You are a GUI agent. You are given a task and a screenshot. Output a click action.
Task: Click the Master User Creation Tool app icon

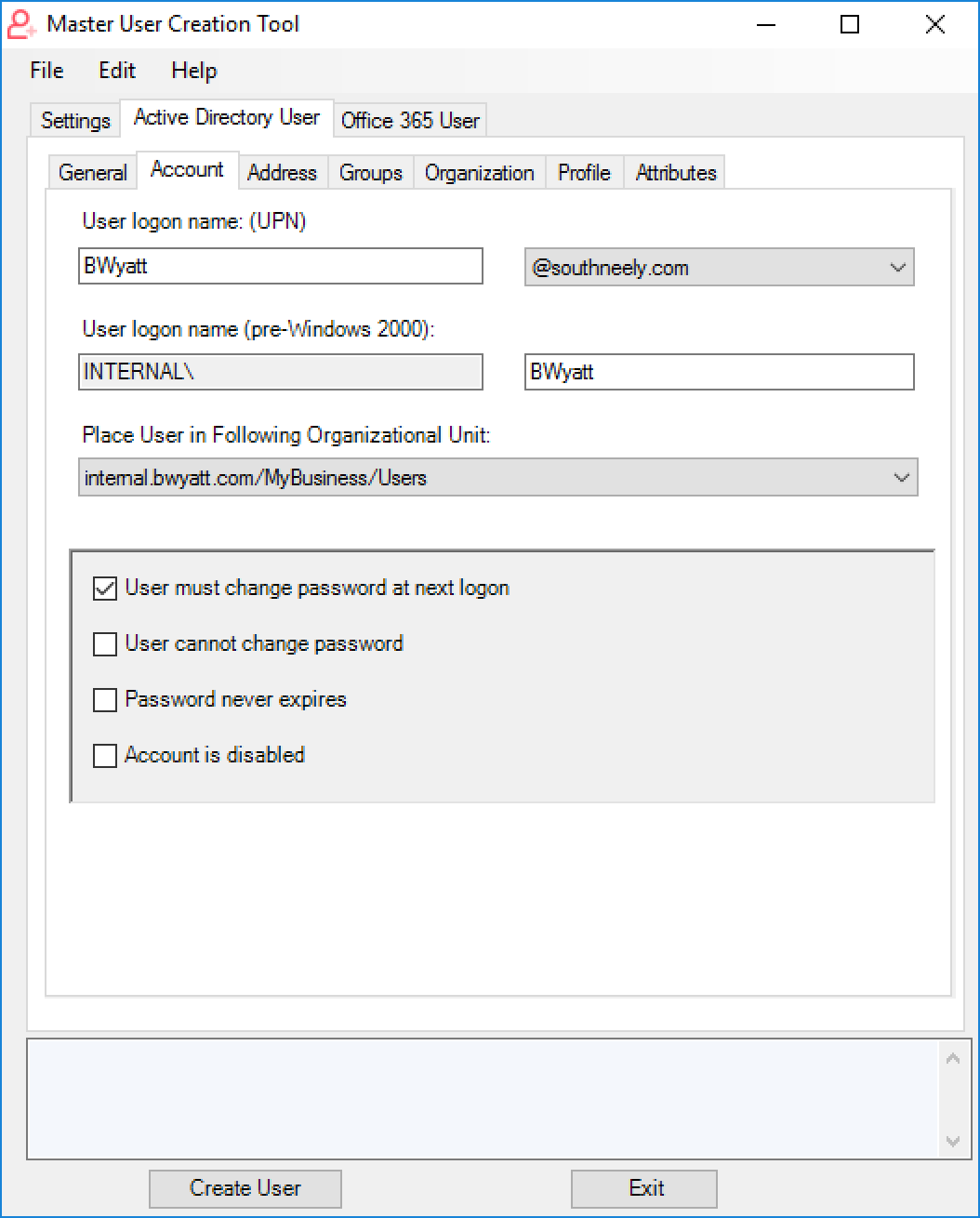pos(21,24)
